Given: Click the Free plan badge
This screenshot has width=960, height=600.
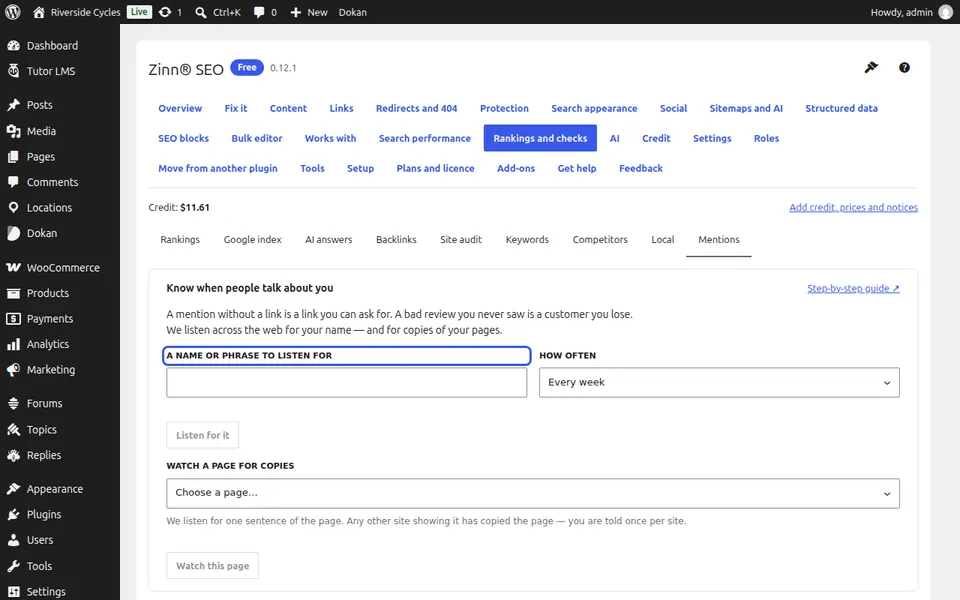Looking at the screenshot, I should (247, 67).
